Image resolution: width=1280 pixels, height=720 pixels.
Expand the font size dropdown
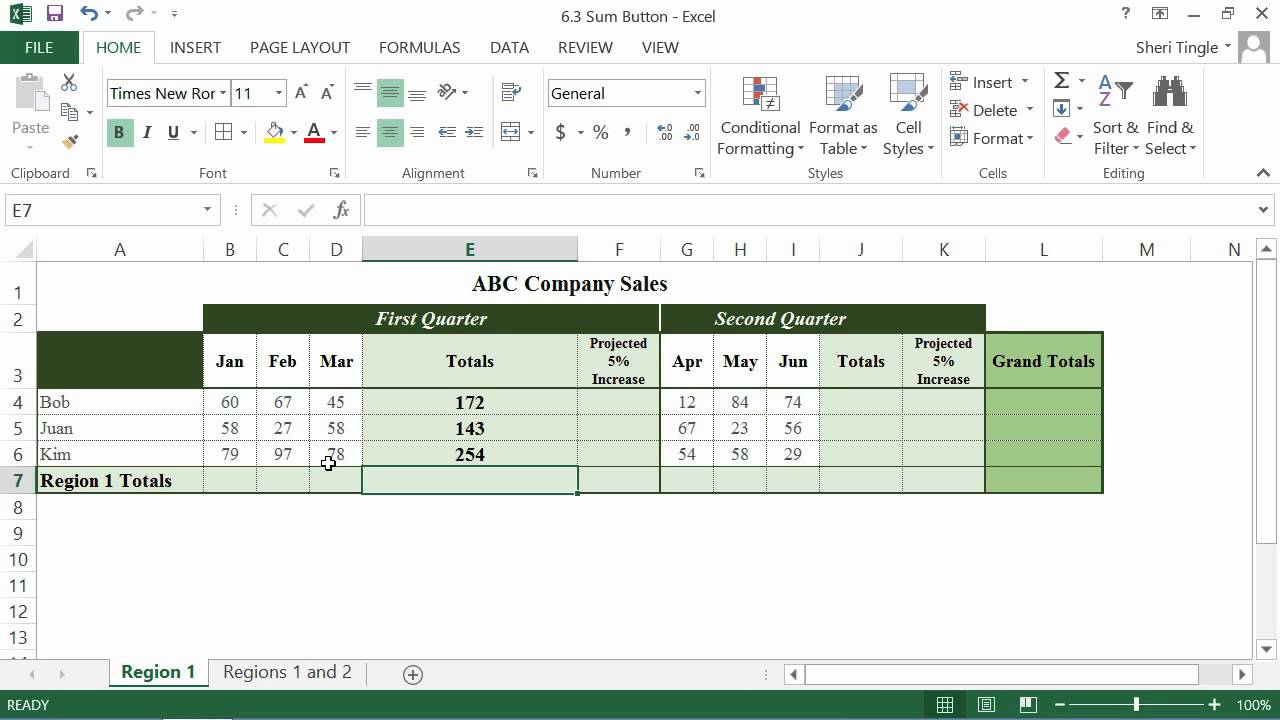tap(279, 93)
